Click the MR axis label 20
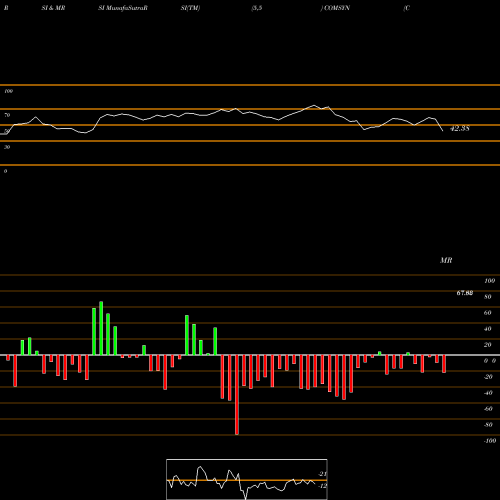Screen dimensions: 500x500 click(487, 345)
